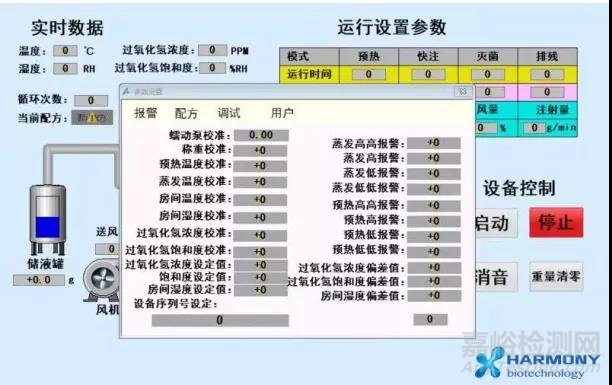Click the 重量清零 button
Screen dimensions: 612x385
556,276
